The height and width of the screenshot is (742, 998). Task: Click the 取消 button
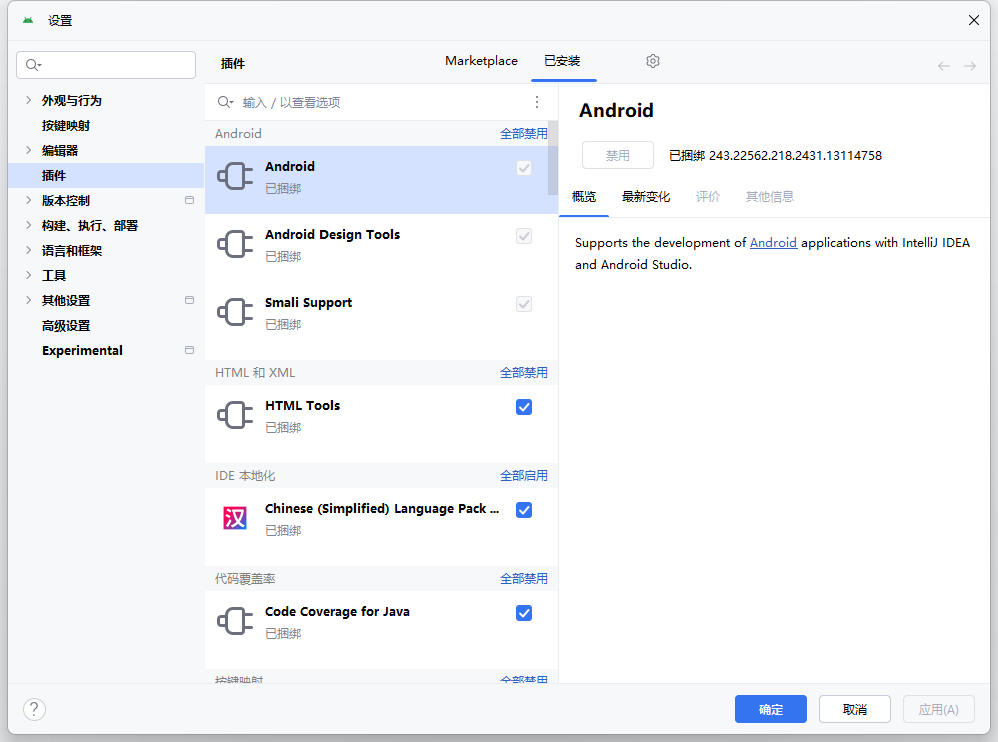(x=855, y=709)
